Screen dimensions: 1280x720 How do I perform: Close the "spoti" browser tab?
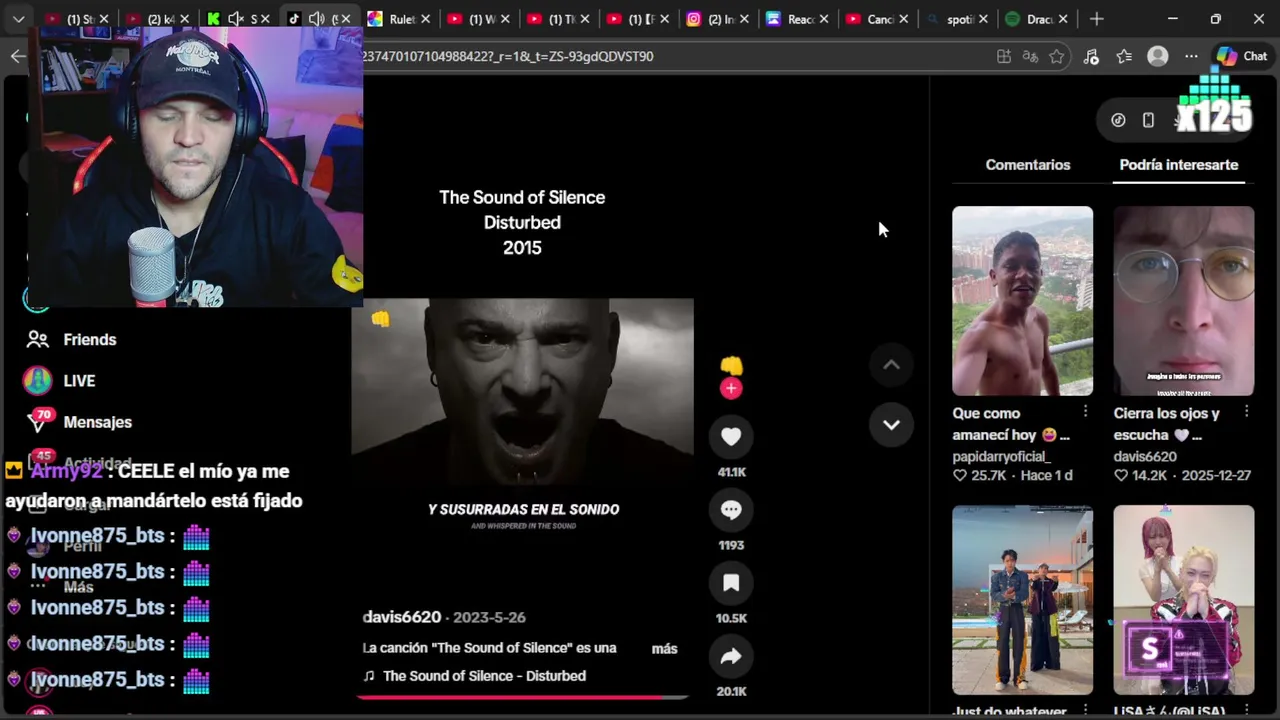point(983,19)
